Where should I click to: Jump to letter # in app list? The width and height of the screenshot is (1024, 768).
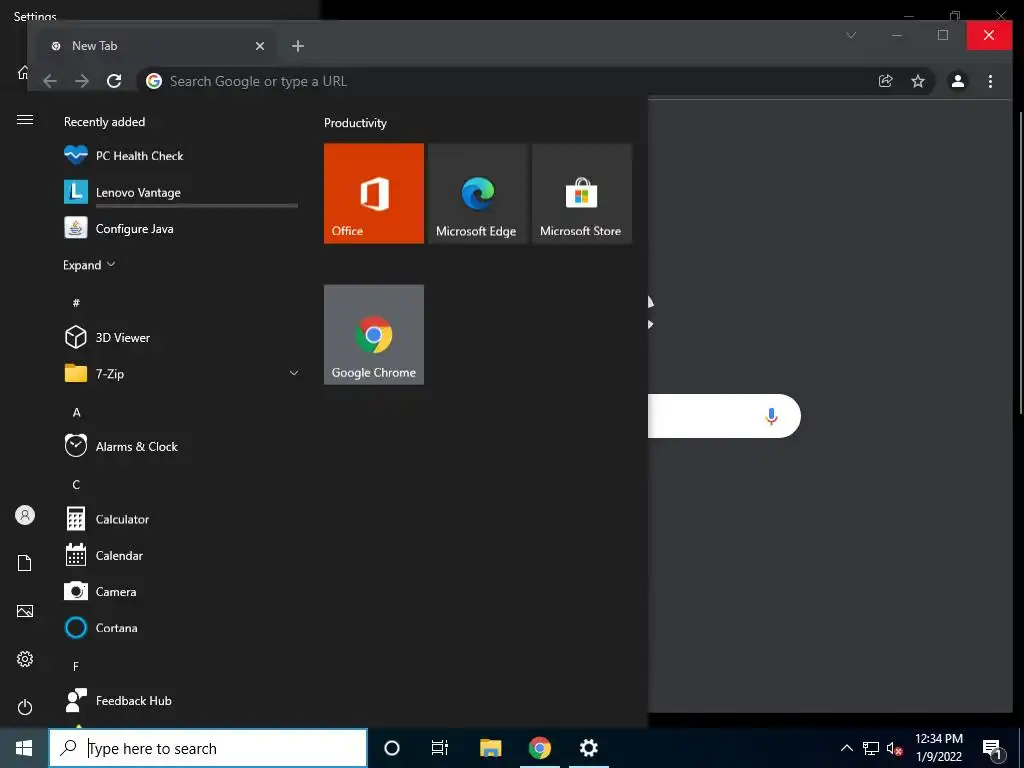coord(76,302)
